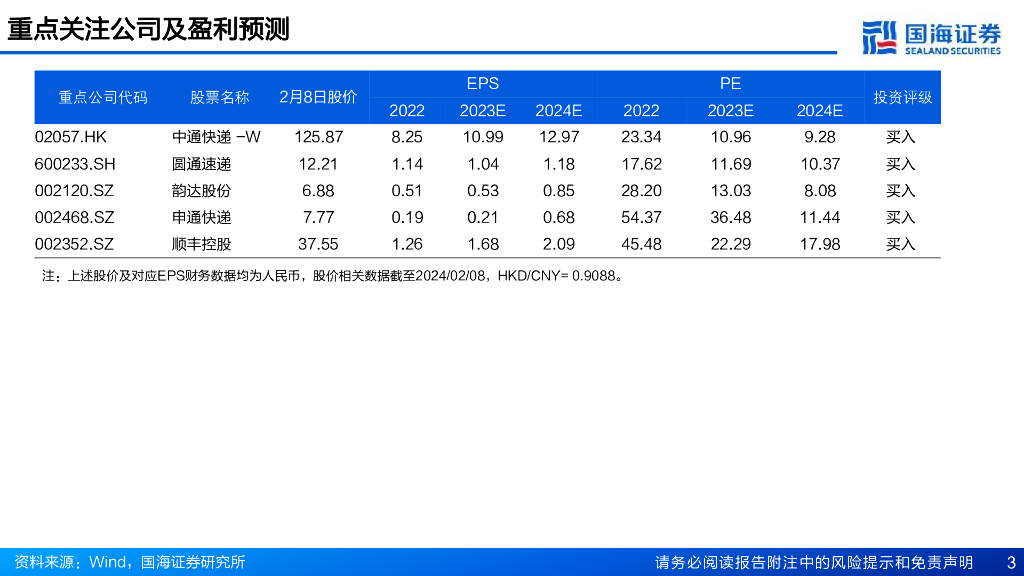Click the PE group header
Image resolution: width=1024 pixels, height=576 pixels.
(730, 84)
